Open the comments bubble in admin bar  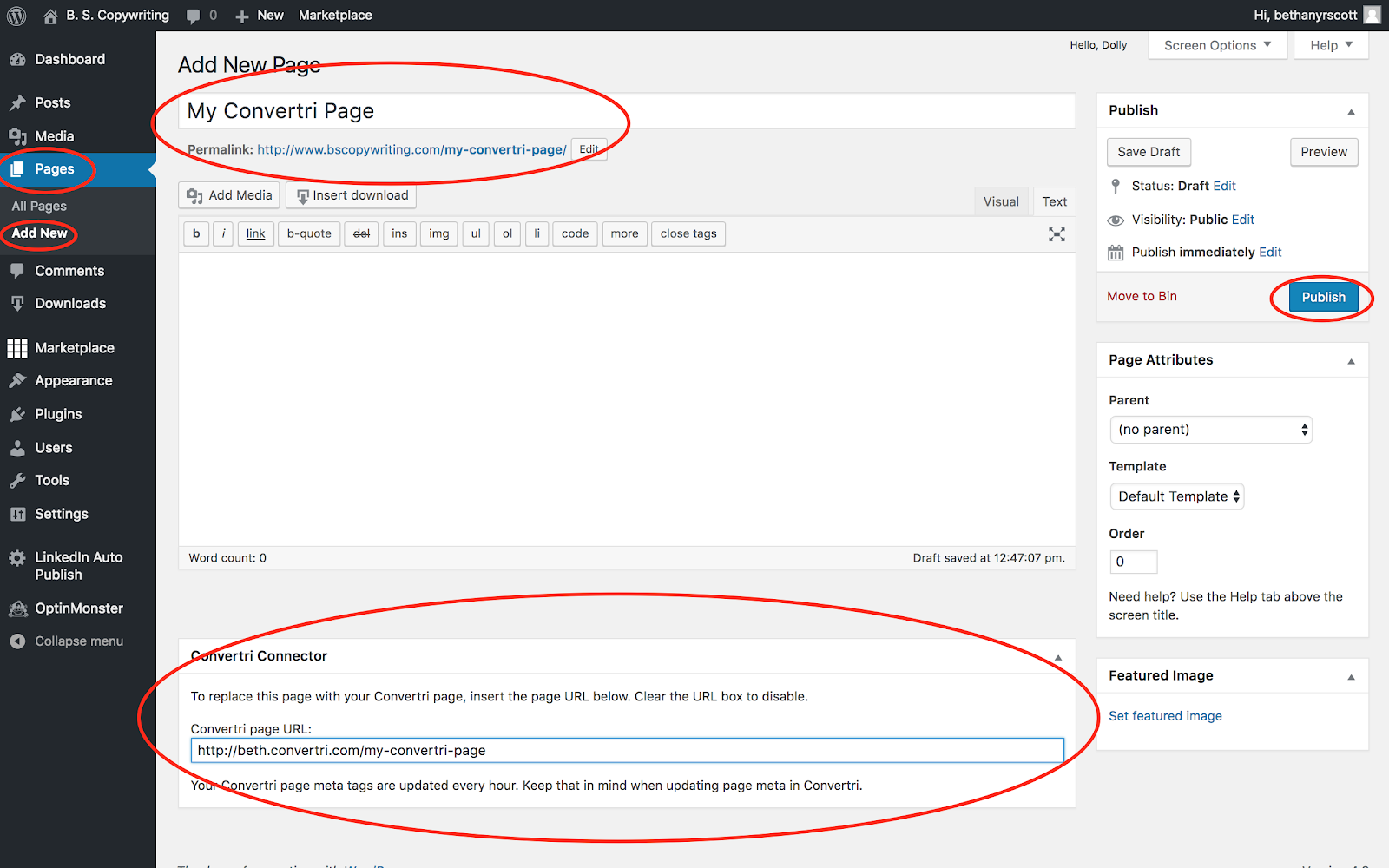[x=193, y=16]
